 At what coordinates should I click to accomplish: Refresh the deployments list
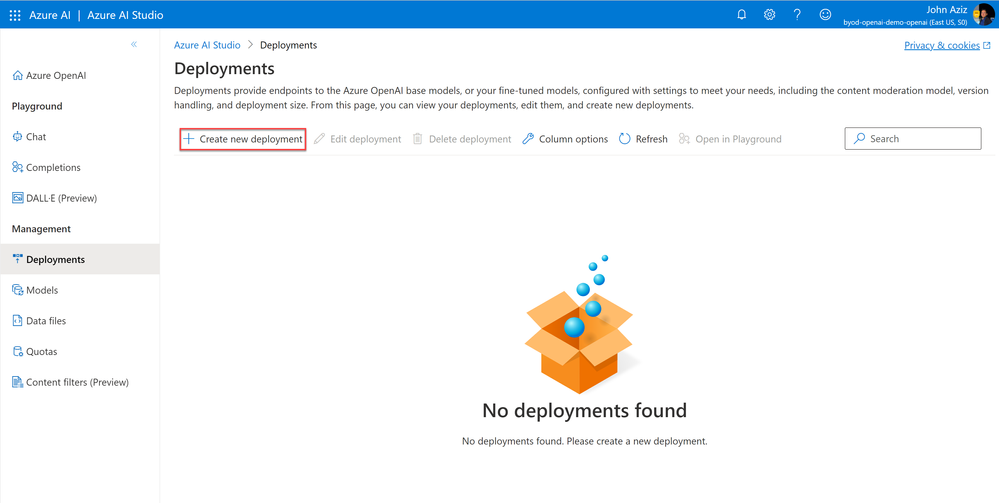[643, 138]
